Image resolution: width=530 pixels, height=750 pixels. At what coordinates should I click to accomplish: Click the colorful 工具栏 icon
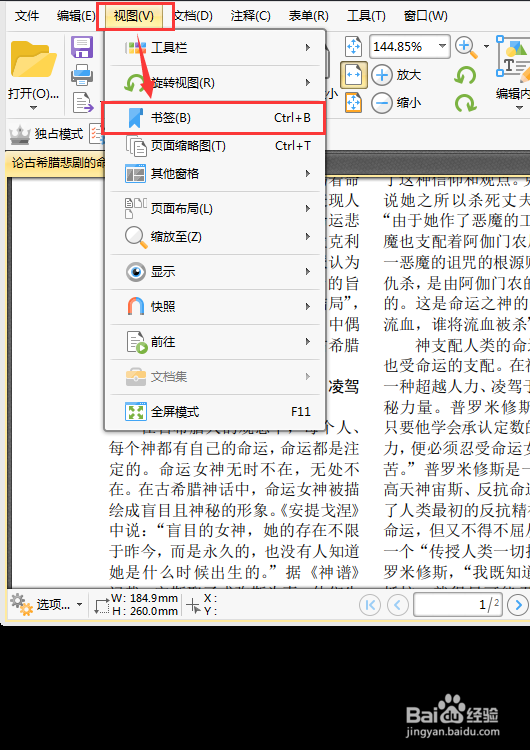pos(135,48)
